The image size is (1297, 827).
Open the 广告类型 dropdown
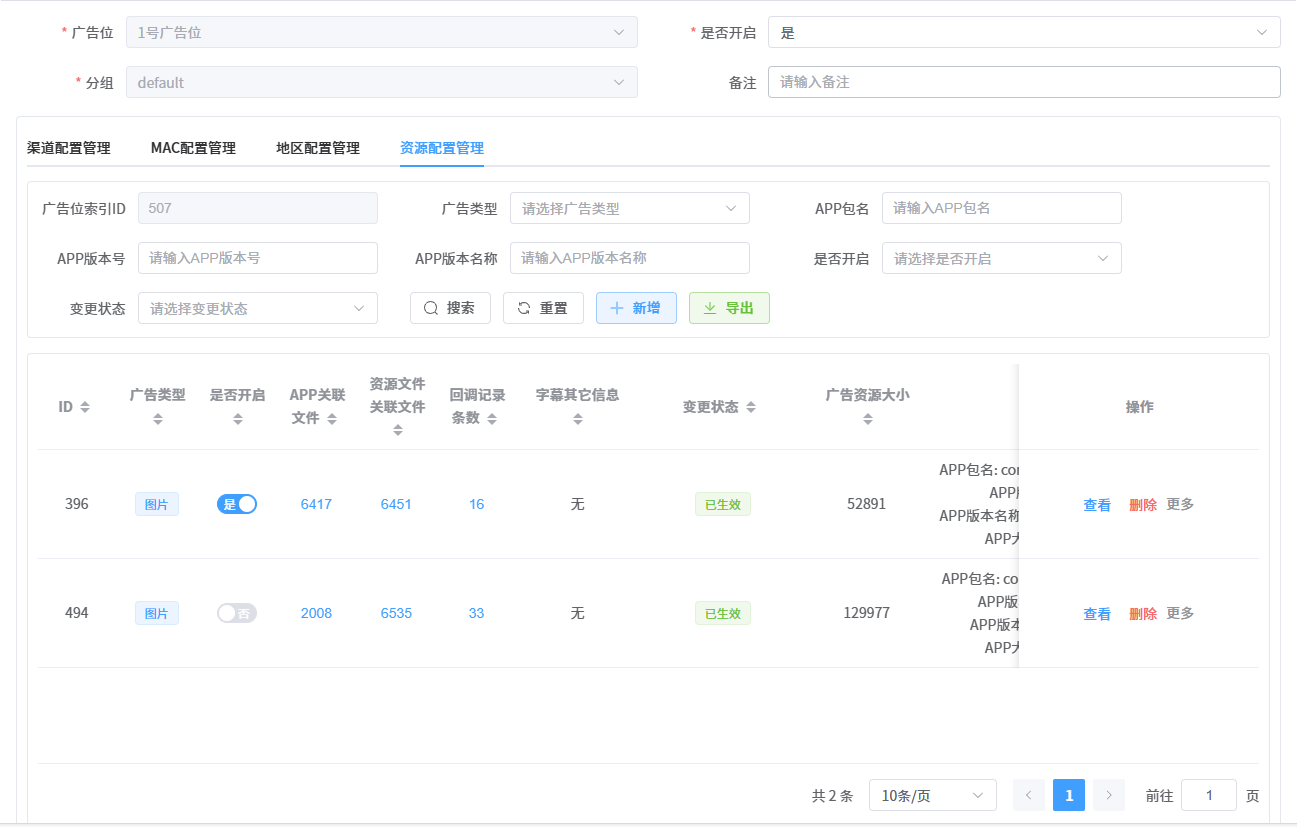click(x=630, y=208)
